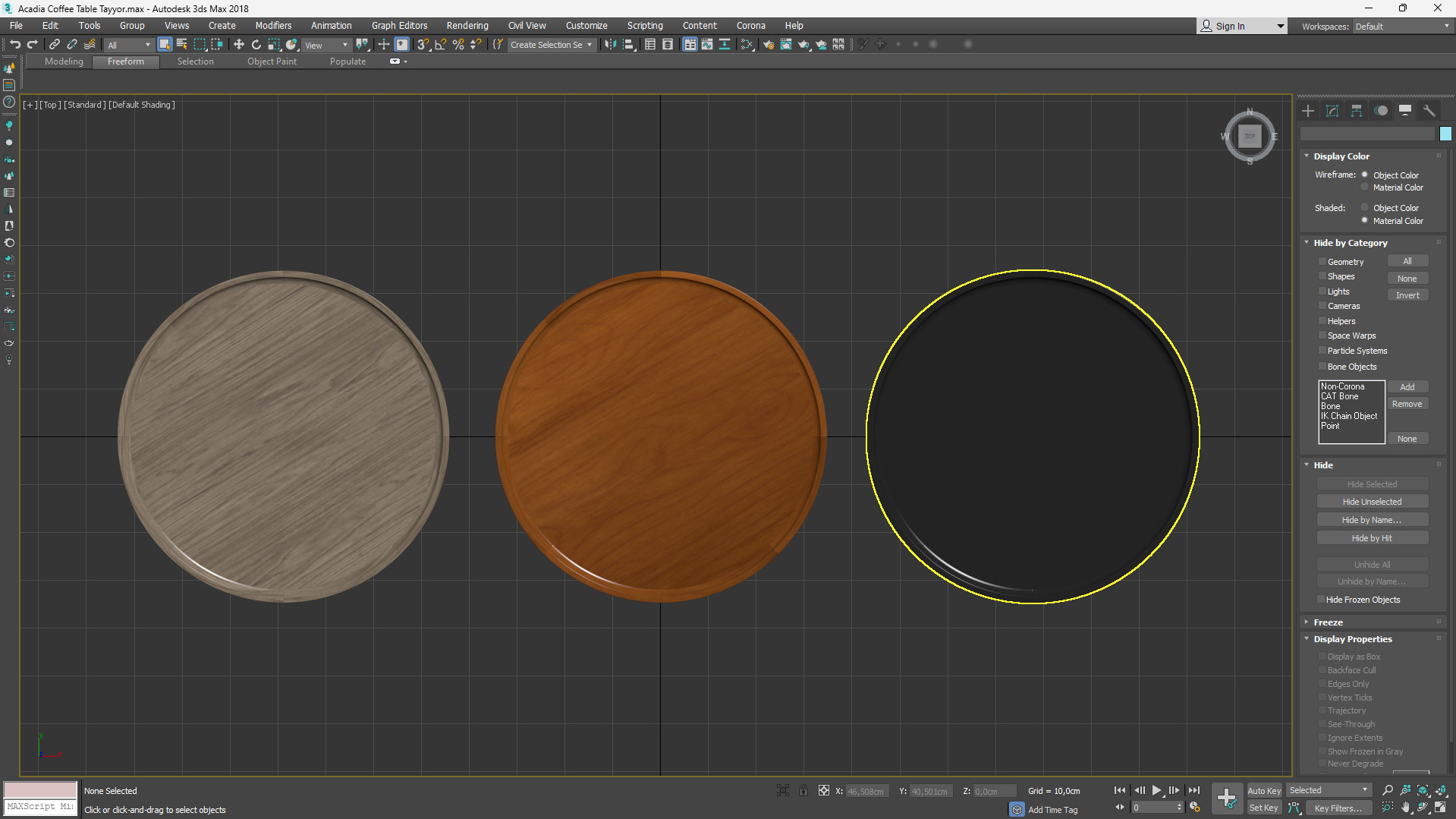
Task: Activate Select and Link tool
Action: pyautogui.click(x=54, y=45)
